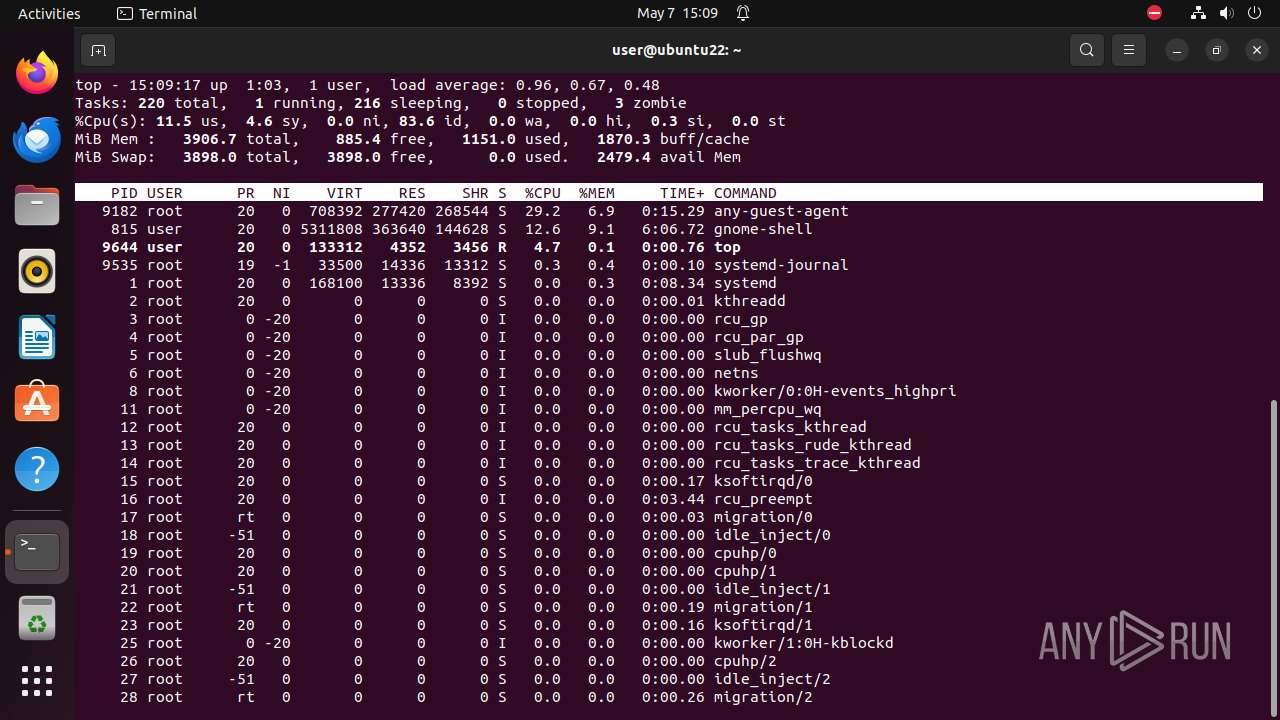1280x720 pixels.
Task: Click the user@ubuntu22 window title
Action: tap(677, 50)
